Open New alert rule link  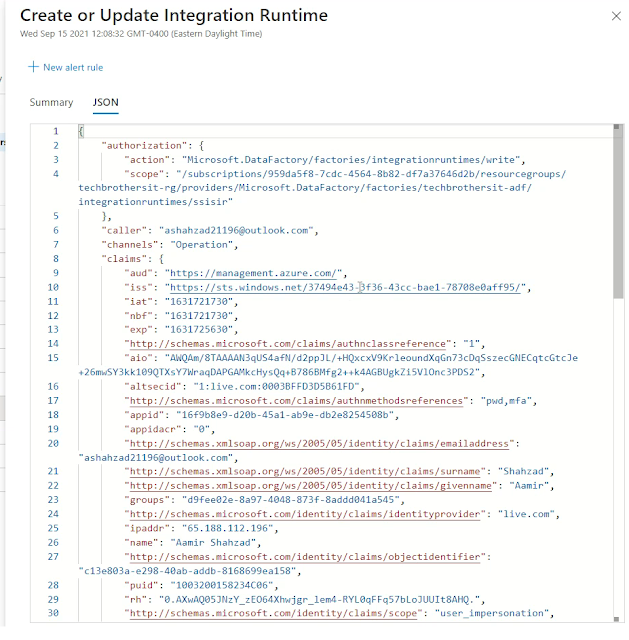pos(73,68)
